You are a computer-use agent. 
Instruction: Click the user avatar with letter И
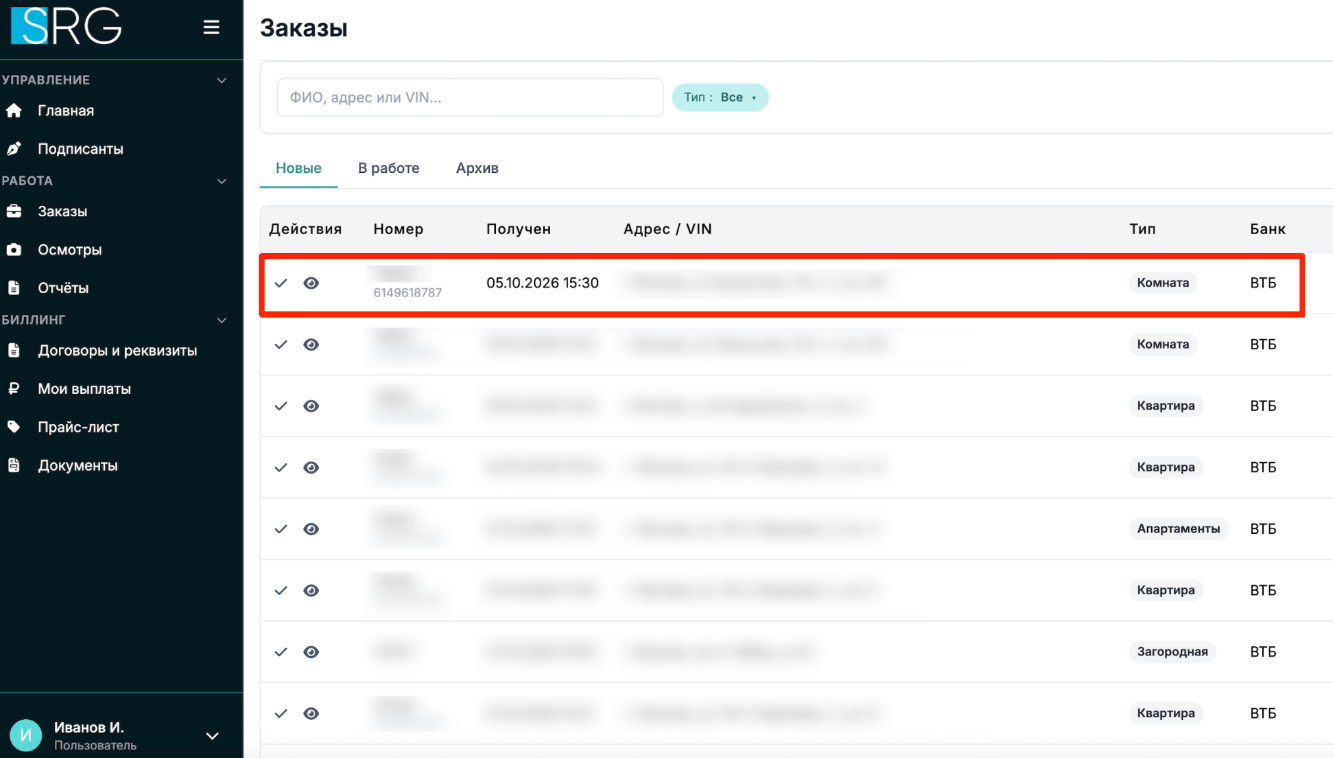[26, 736]
